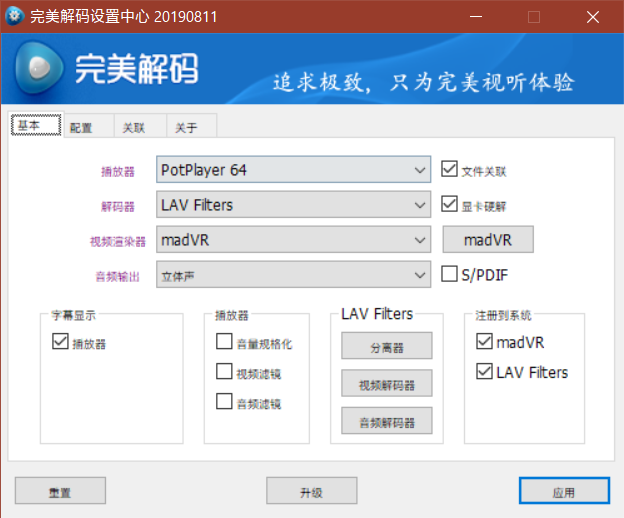Click the 完美解码 player logo in banner
The image size is (624, 518).
pos(39,68)
